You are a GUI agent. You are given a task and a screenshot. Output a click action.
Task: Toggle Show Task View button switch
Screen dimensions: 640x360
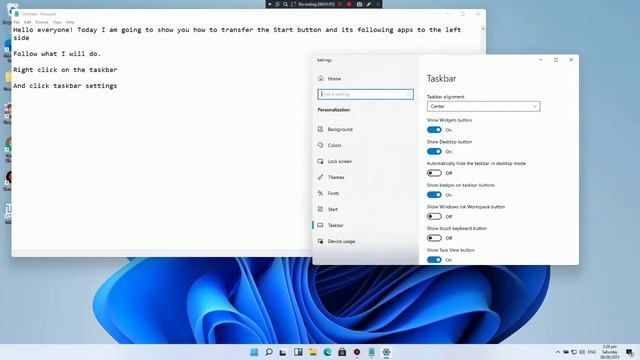434,260
